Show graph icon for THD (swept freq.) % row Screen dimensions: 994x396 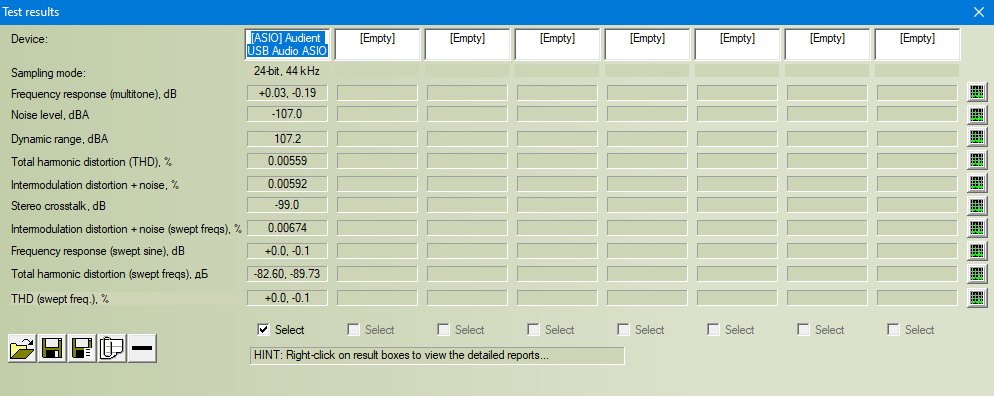(x=977, y=298)
